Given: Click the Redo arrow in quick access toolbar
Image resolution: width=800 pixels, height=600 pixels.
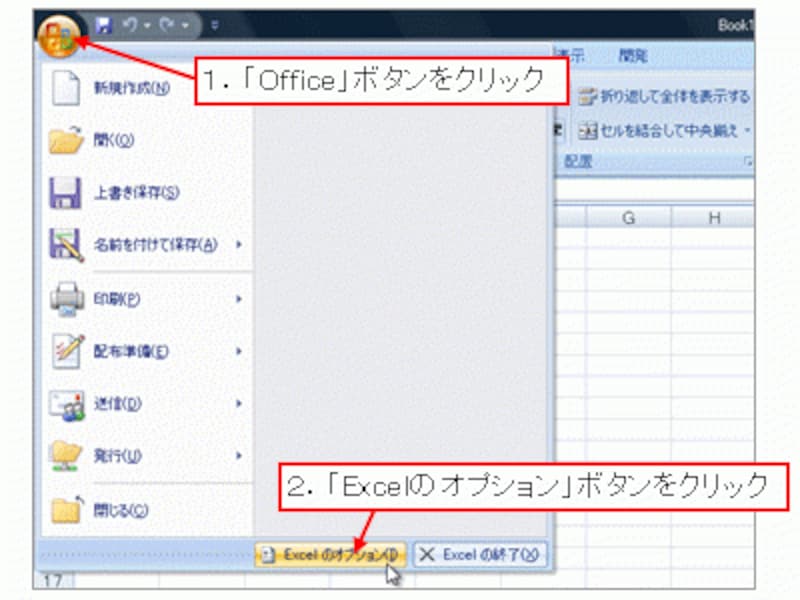Looking at the screenshot, I should (167, 24).
